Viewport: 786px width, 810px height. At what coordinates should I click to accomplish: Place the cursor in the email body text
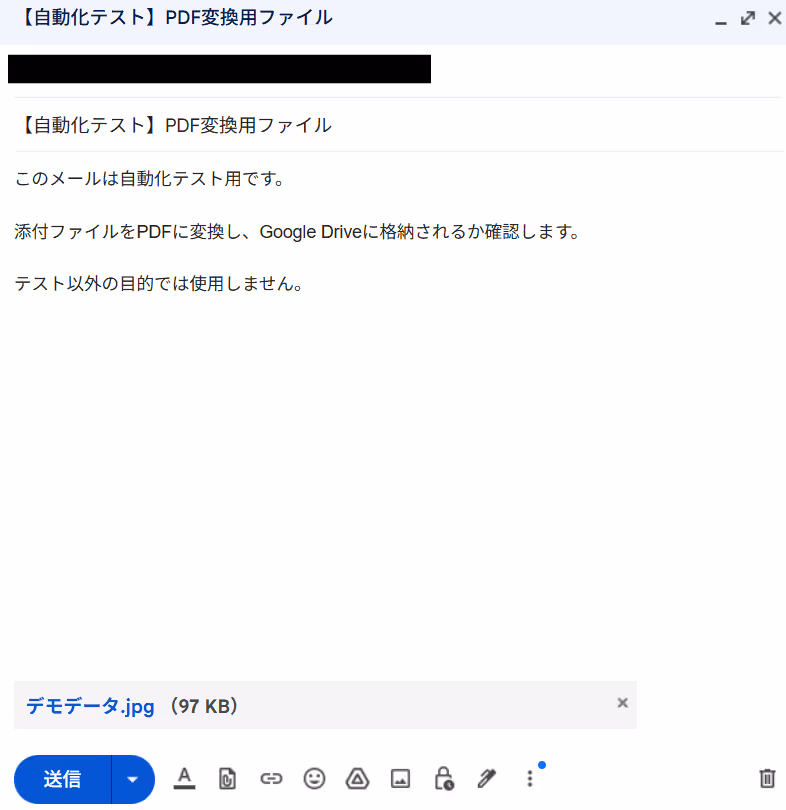coord(399,413)
